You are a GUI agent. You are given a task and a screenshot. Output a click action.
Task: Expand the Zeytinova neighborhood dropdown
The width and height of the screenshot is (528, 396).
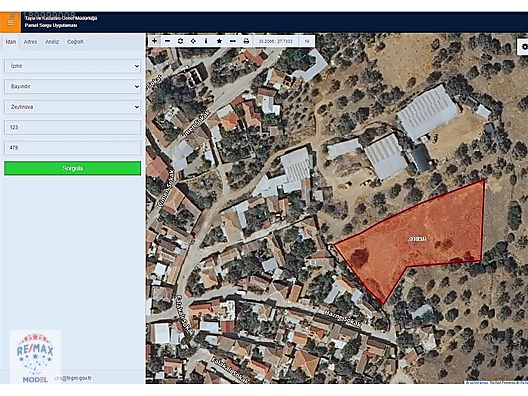coord(73,107)
